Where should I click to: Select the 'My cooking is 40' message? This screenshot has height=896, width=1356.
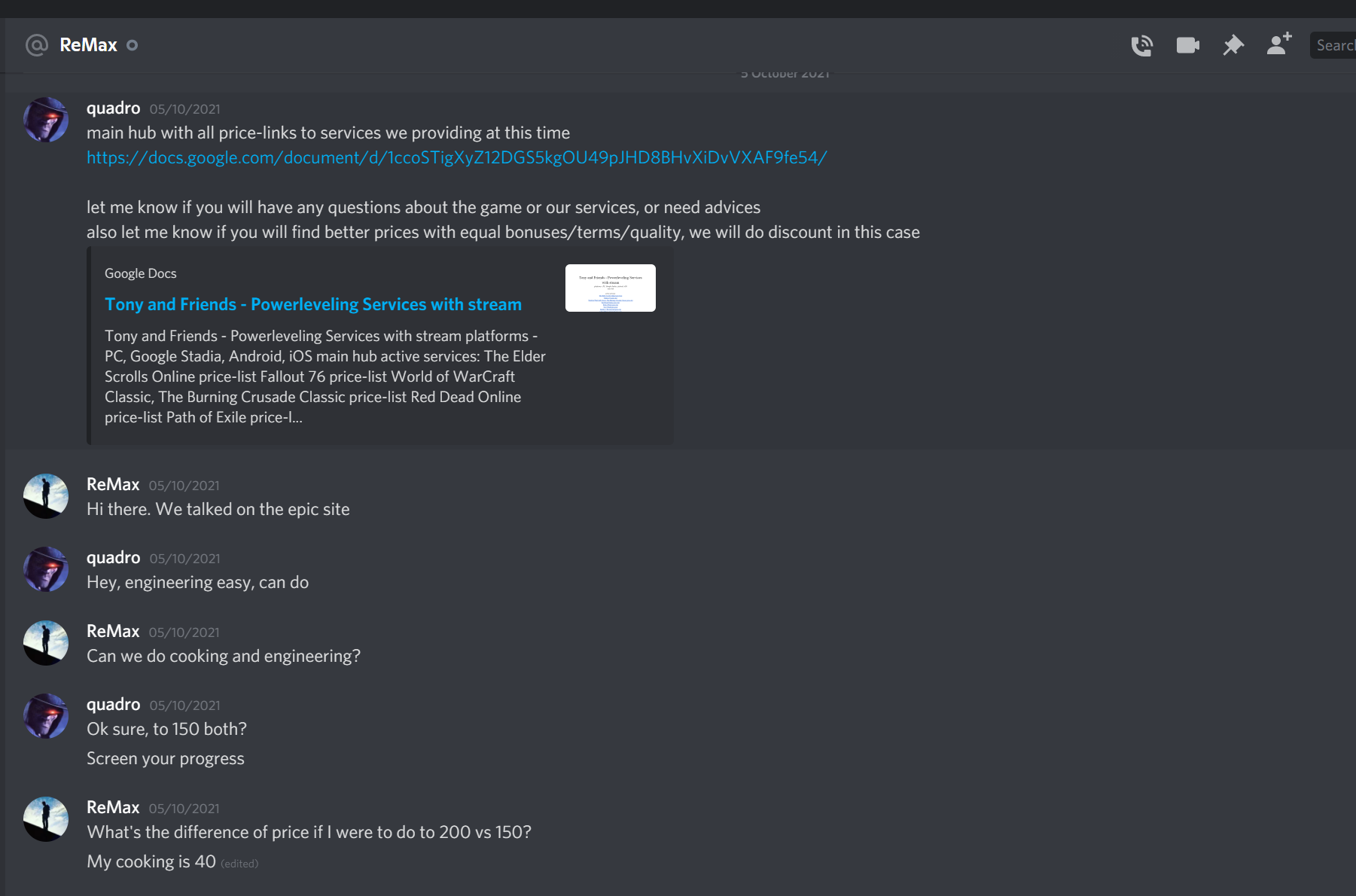pos(151,861)
